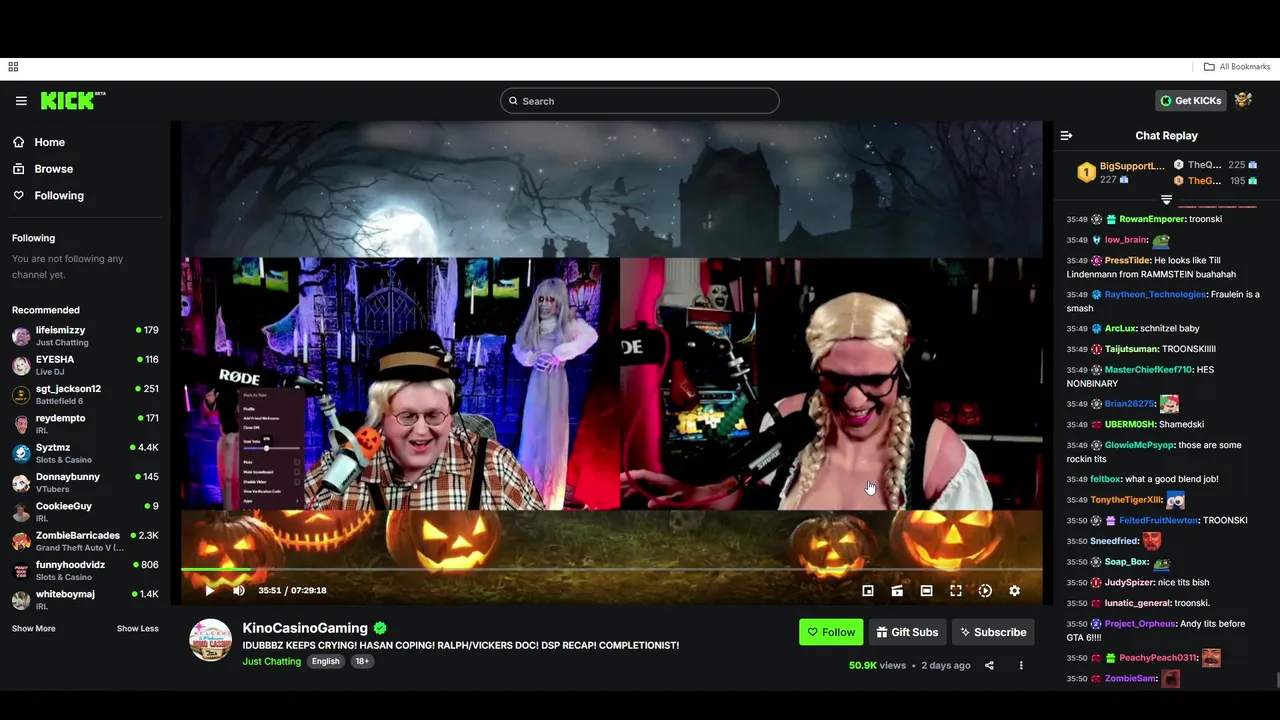Show Less recommended channels
The image size is (1280, 720).
138,629
